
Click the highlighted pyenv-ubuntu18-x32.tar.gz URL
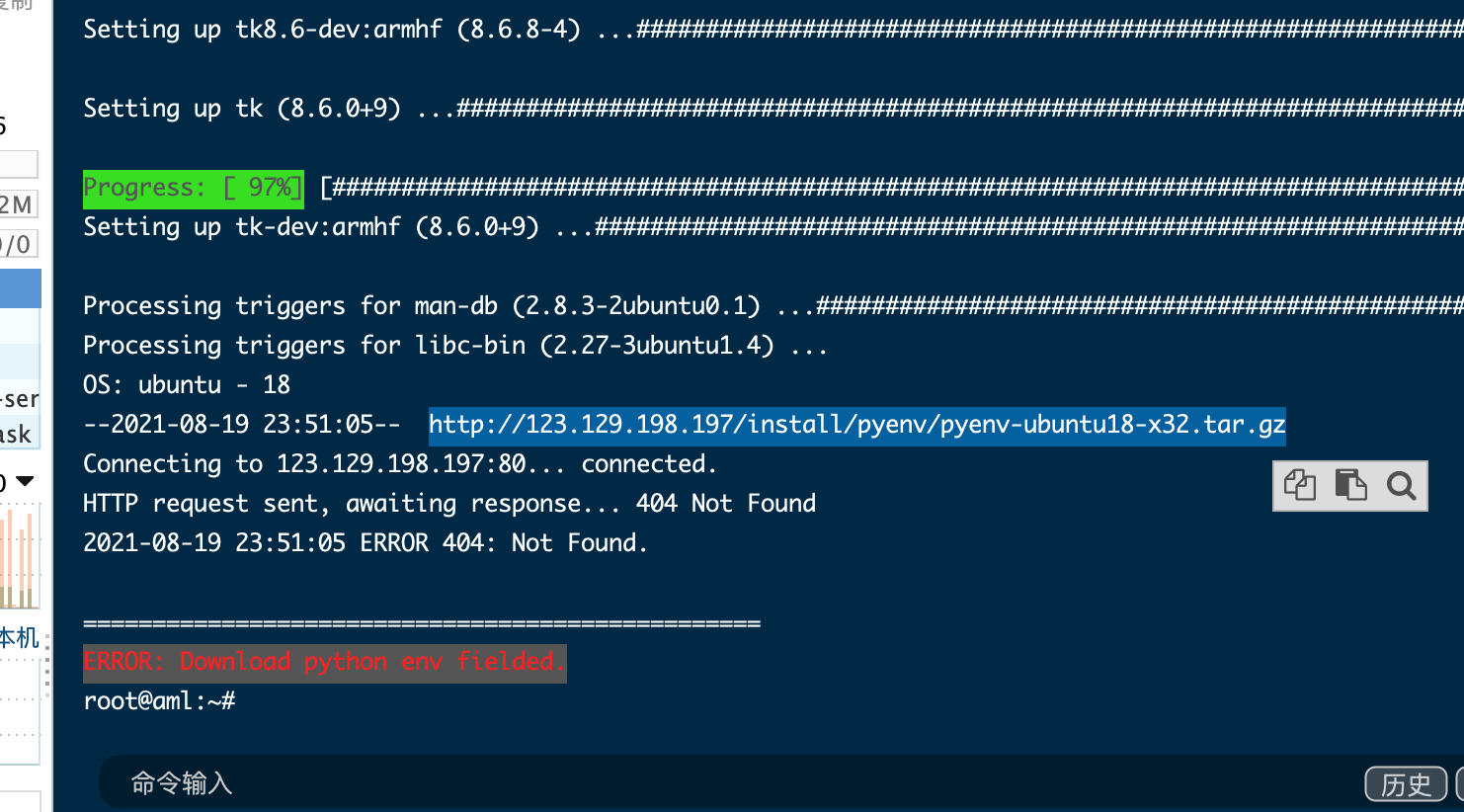pyautogui.click(x=856, y=425)
